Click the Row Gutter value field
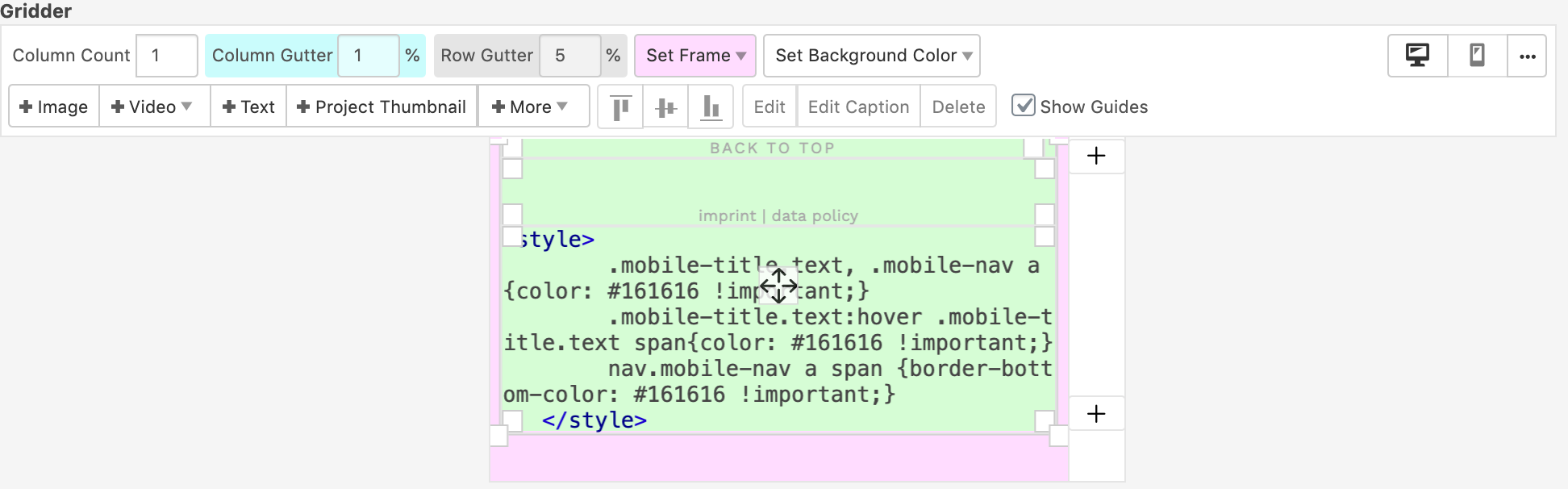This screenshot has height=489, width=1568. (x=569, y=56)
